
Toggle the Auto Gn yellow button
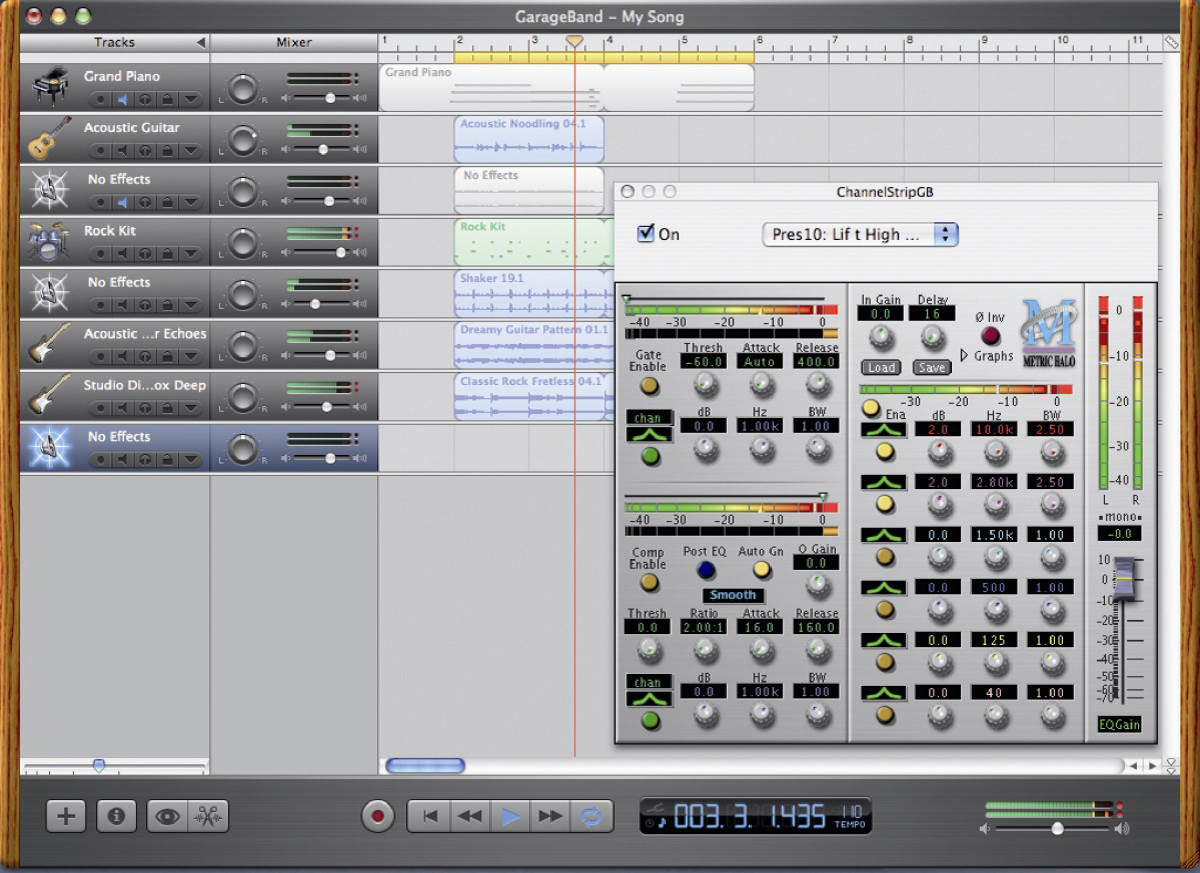click(x=762, y=570)
